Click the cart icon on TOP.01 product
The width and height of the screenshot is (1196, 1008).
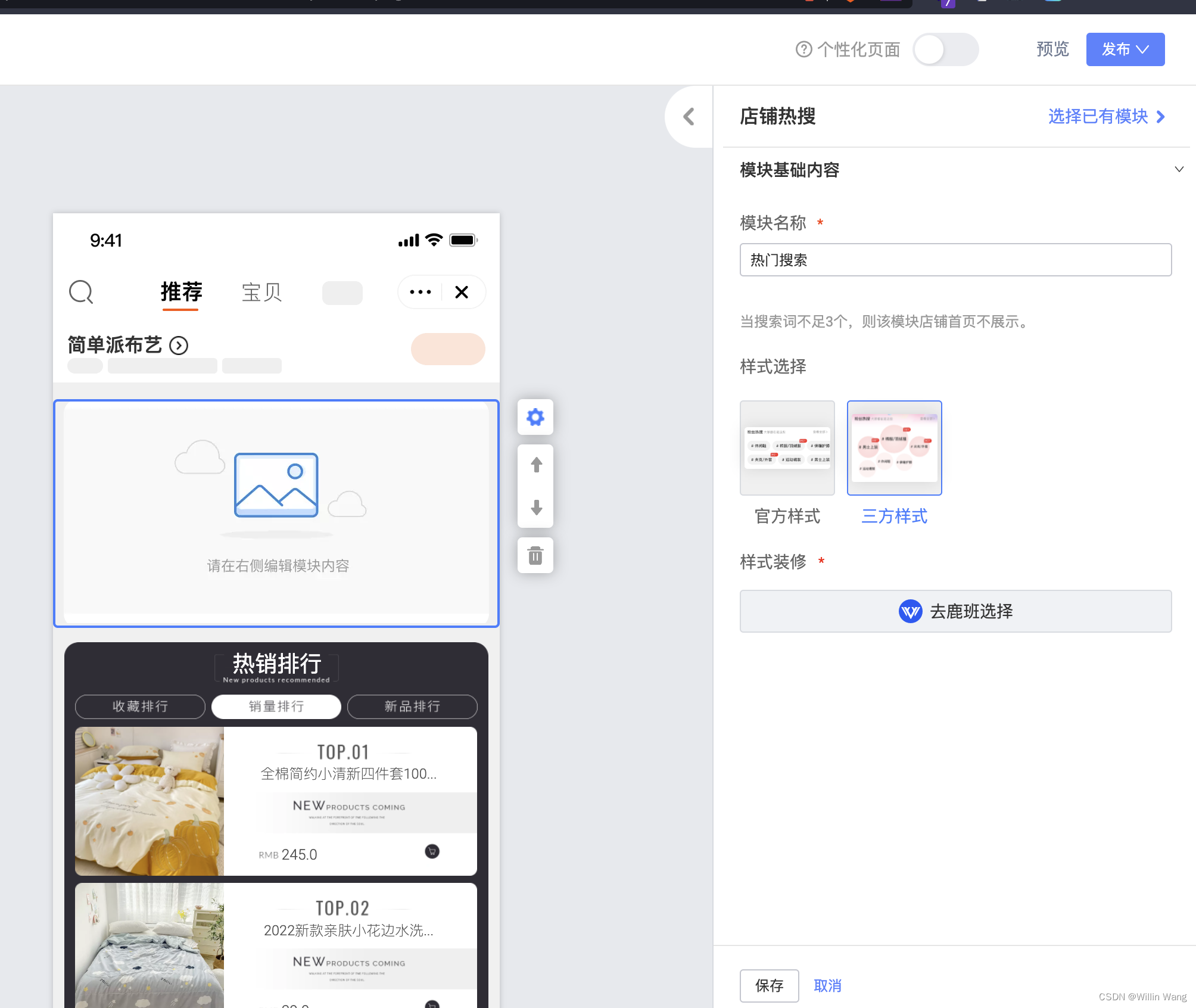(x=432, y=852)
